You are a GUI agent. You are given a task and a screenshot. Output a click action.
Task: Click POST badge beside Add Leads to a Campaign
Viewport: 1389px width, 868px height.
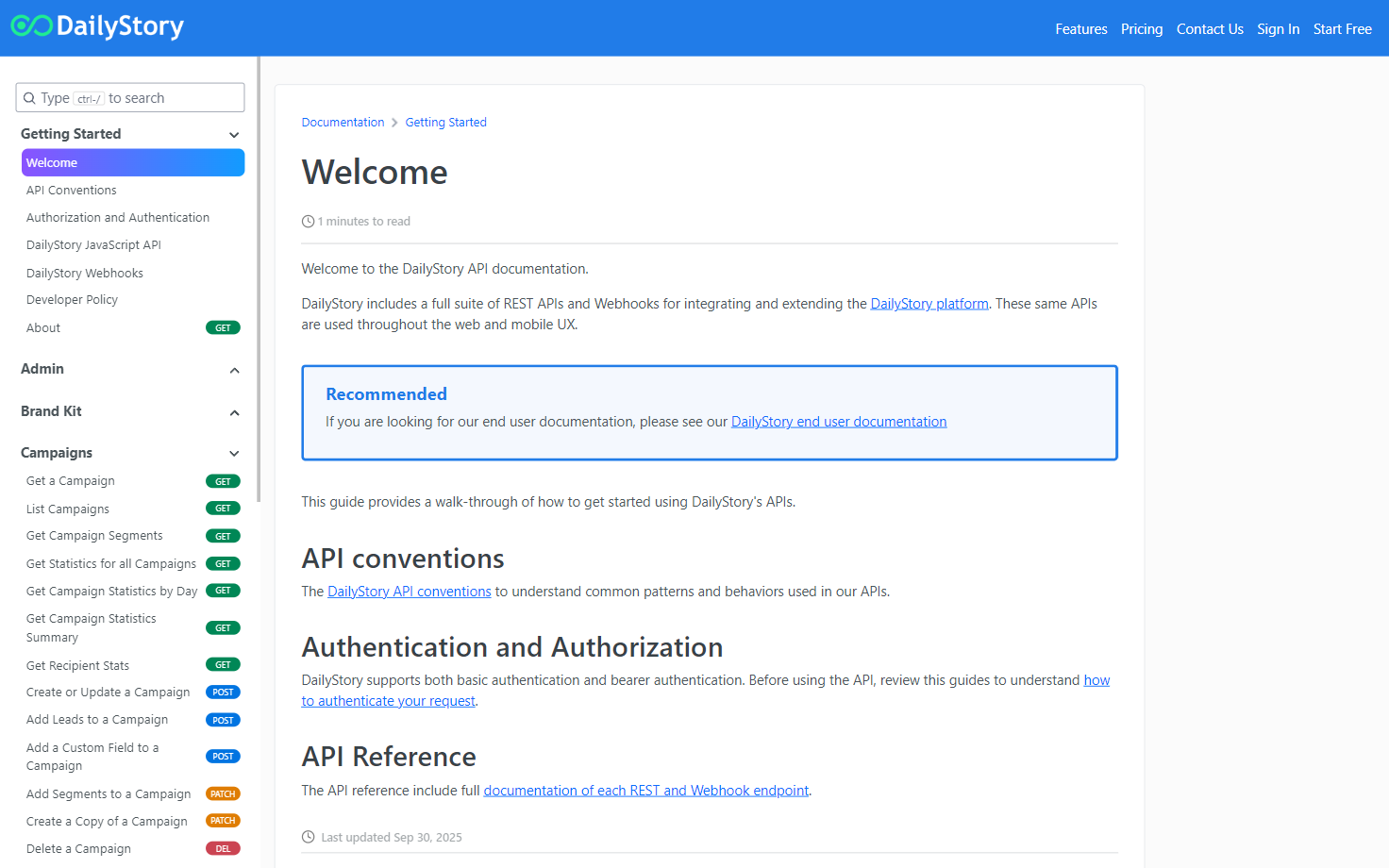223,721
